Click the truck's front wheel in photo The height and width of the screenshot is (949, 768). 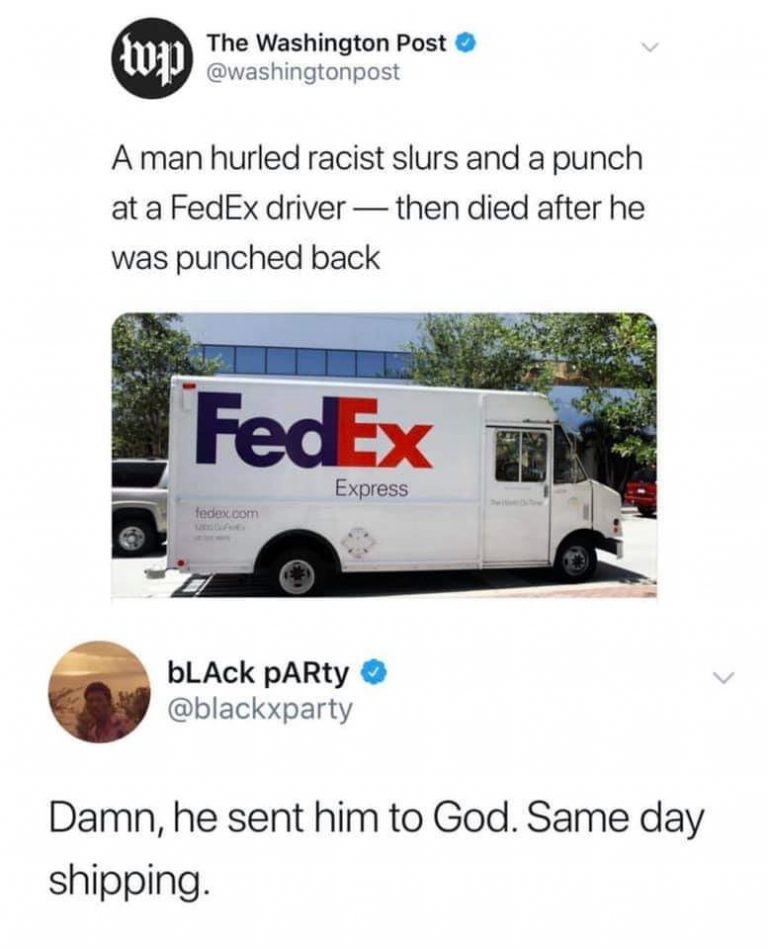click(x=575, y=559)
